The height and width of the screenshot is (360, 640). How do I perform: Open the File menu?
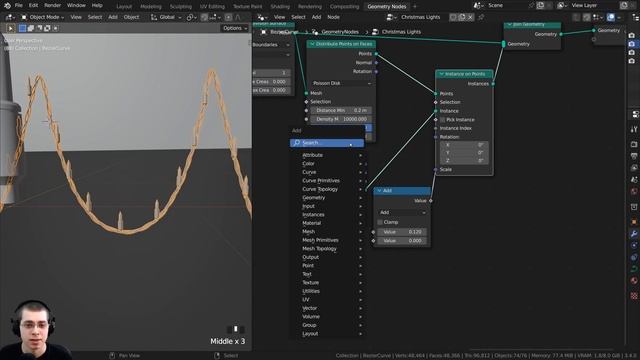click(19, 5)
